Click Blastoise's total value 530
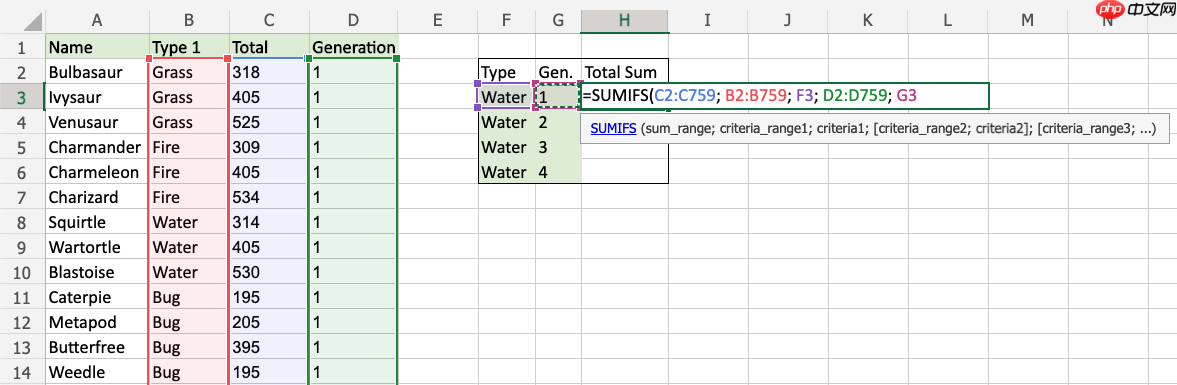This screenshot has height=385, width=1177. [269, 272]
